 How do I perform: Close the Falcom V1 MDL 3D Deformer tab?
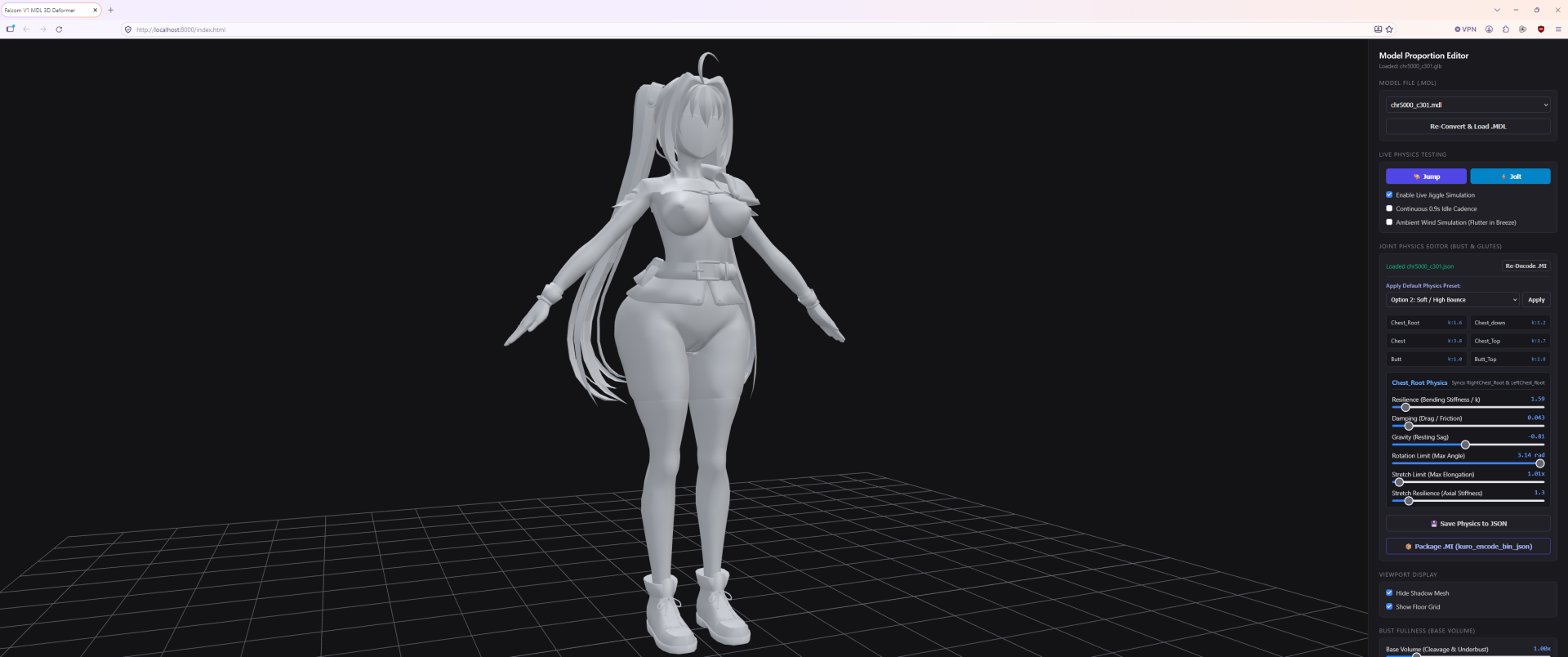95,11
